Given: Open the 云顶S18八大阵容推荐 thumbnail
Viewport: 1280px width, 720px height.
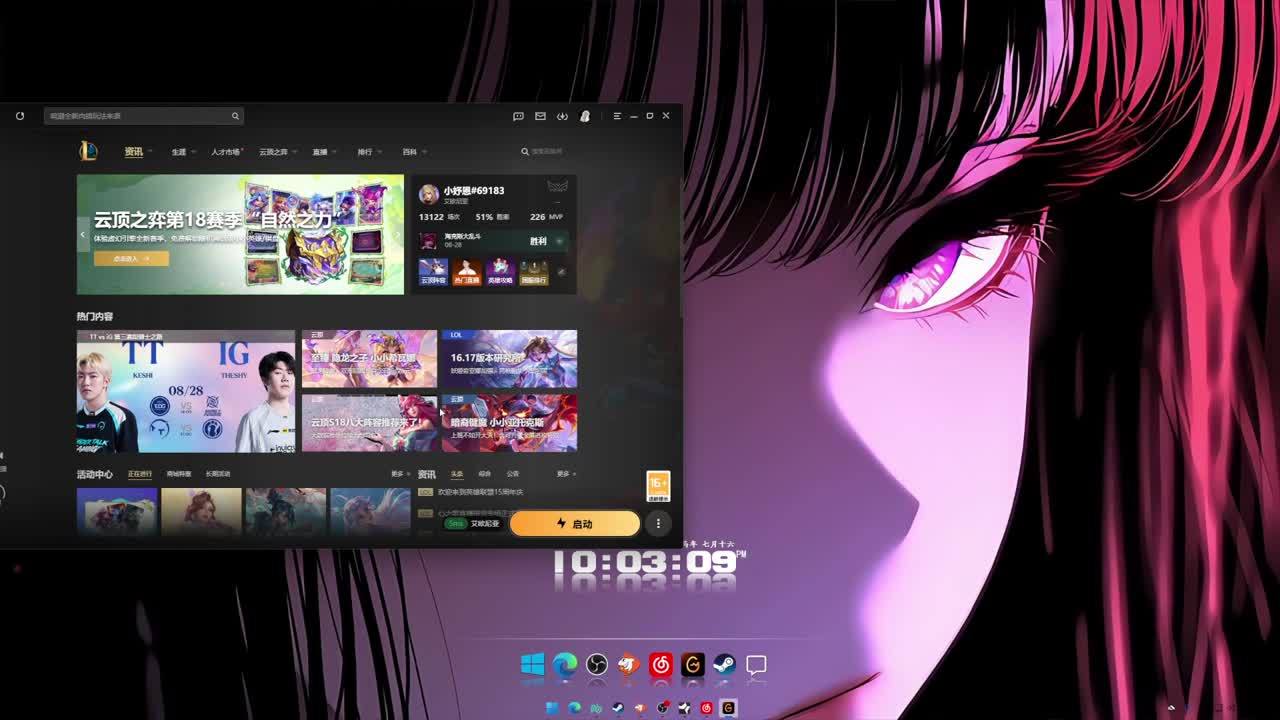Looking at the screenshot, I should tap(370, 423).
